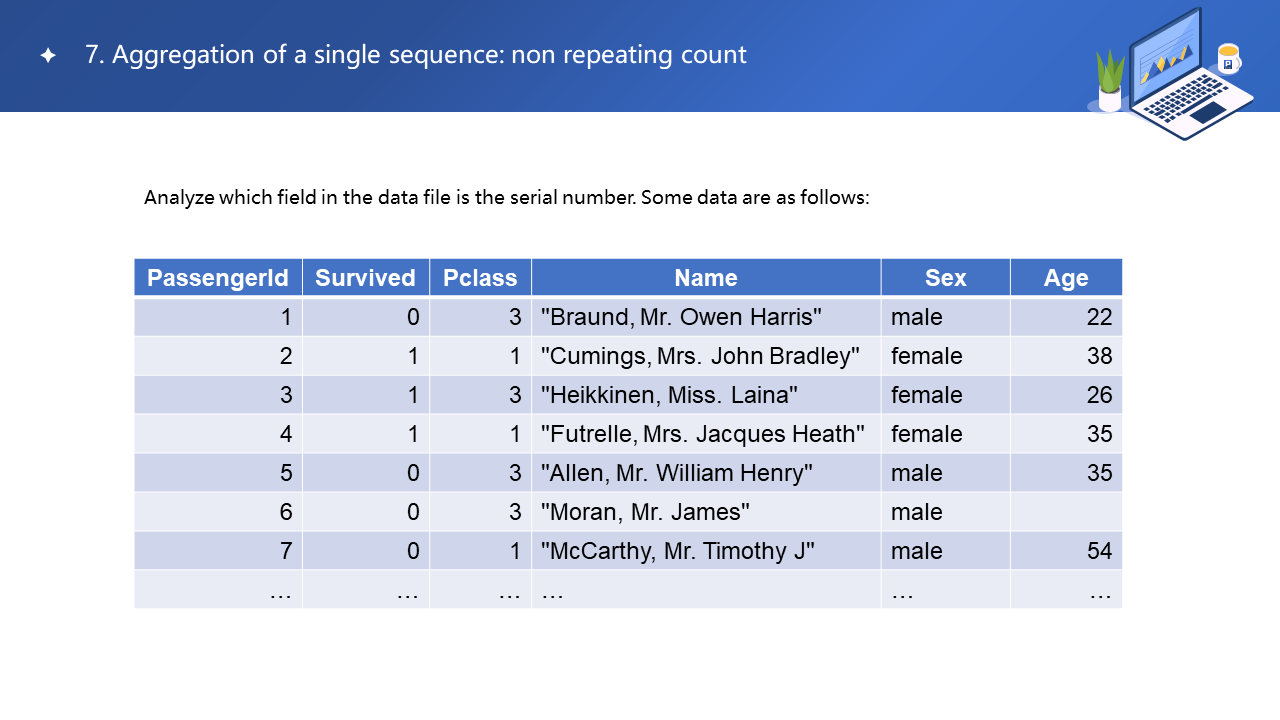Viewport: 1280px width, 720px height.
Task: Click the four-pointed star bullet icon
Action: [x=48, y=56]
